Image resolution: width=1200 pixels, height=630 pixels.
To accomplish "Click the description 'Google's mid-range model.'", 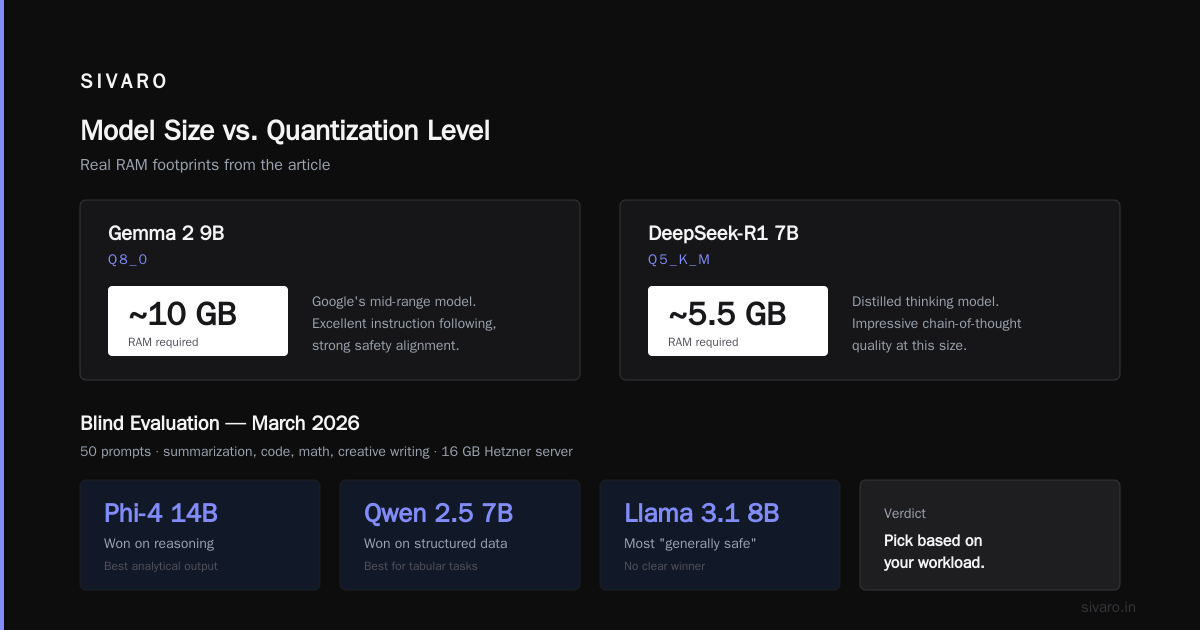I will 394,301.
